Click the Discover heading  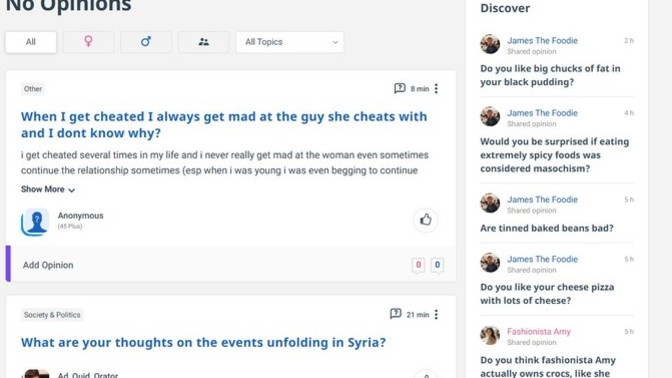pyautogui.click(x=505, y=8)
